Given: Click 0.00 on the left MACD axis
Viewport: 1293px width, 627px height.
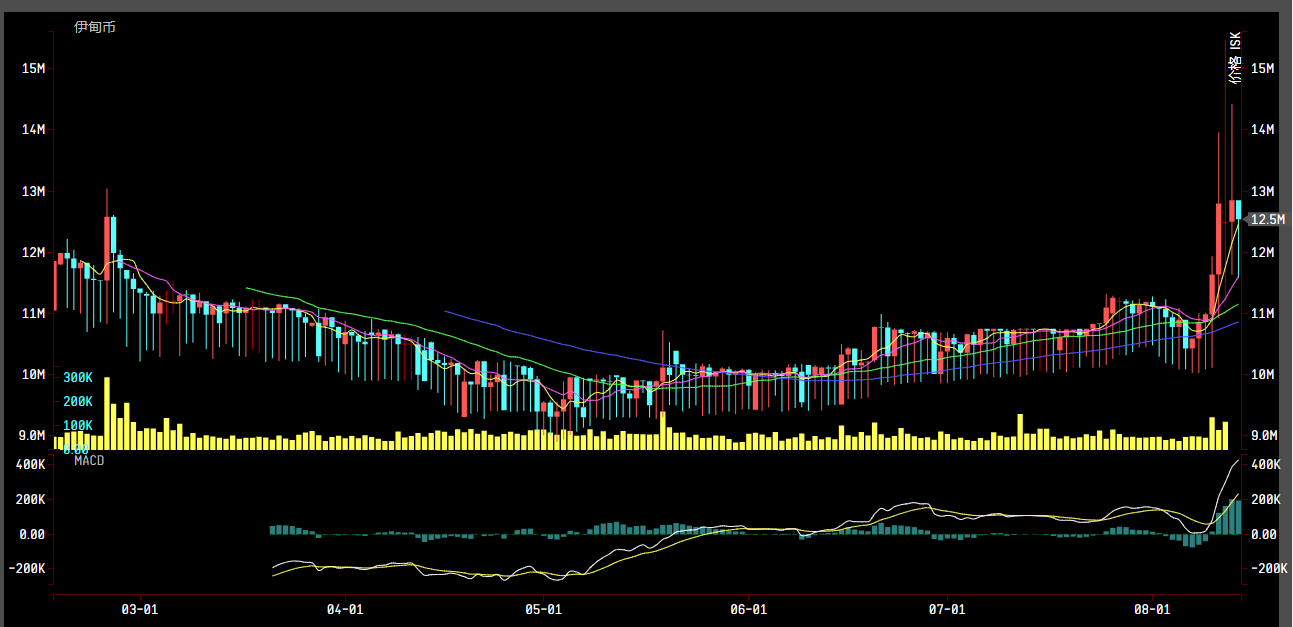Looking at the screenshot, I should 33,534.
